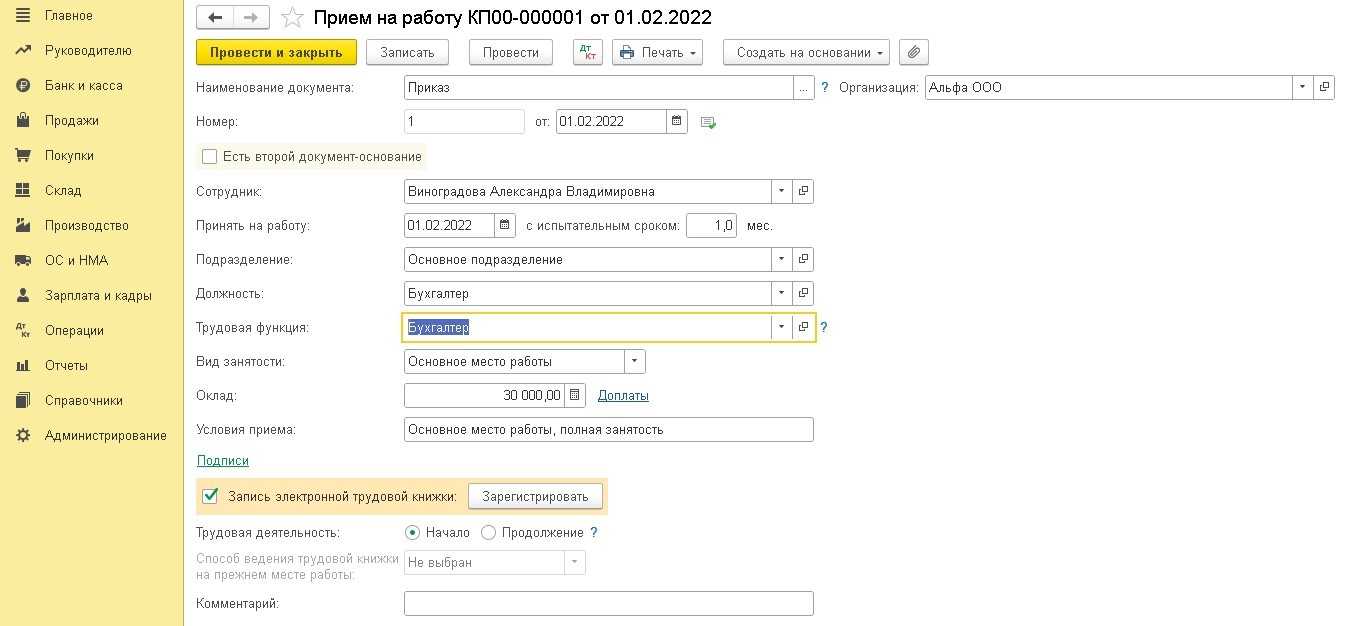This screenshot has height=626, width=1347.
Task: Expand Должность dropdown arrow
Action: click(782, 294)
